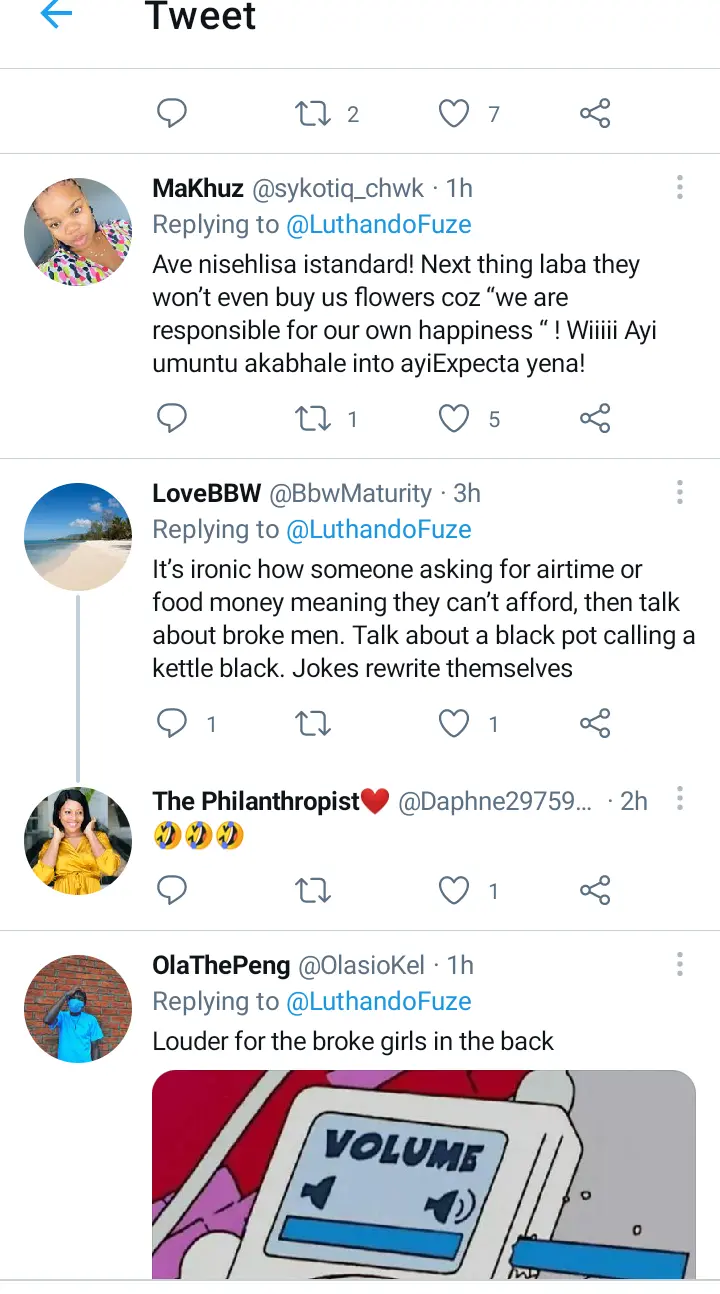Open the Volume GIF image
This screenshot has height=1294, width=720.
coord(423,1173)
